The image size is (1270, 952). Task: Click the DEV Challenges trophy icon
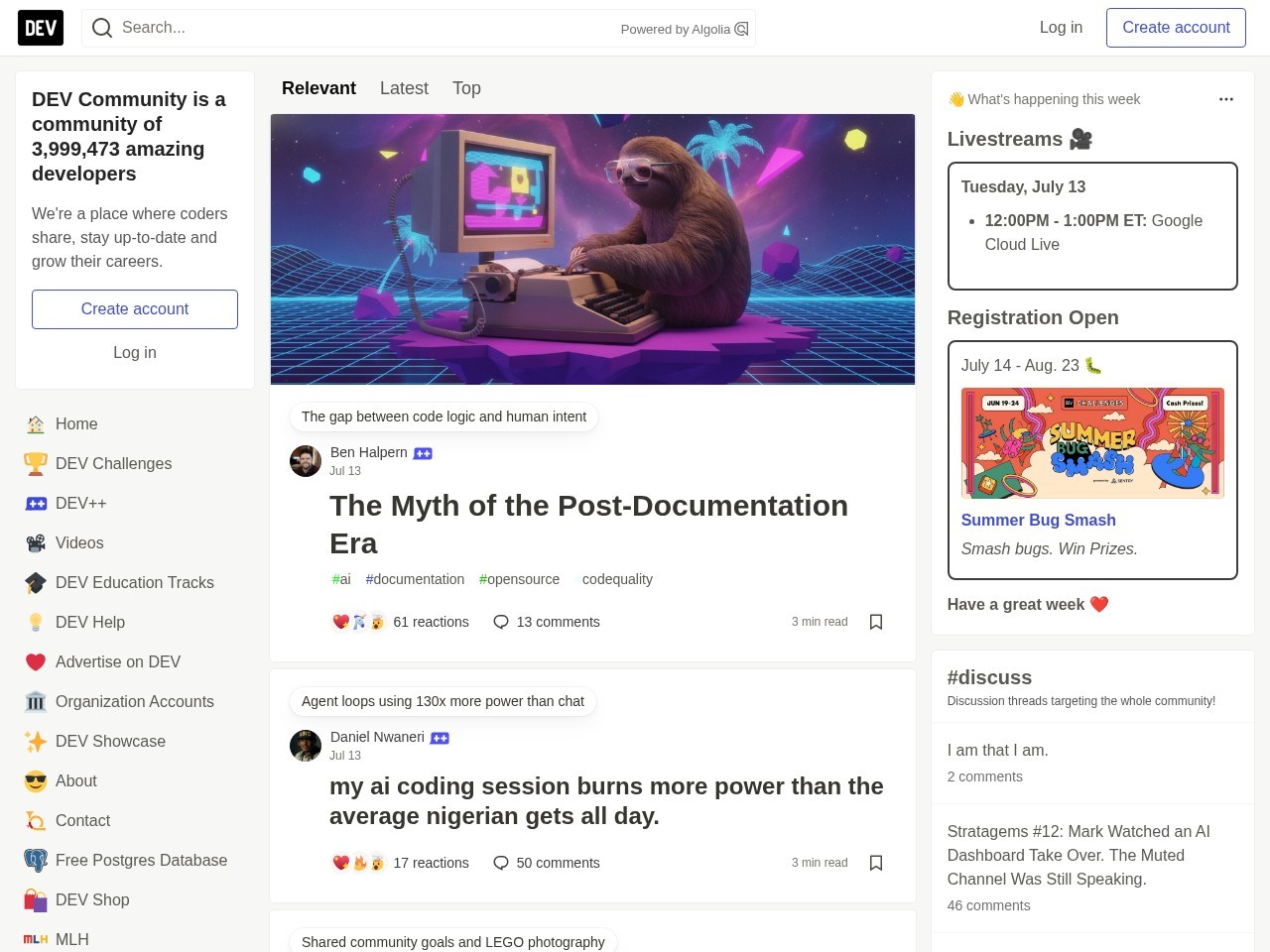click(36, 464)
